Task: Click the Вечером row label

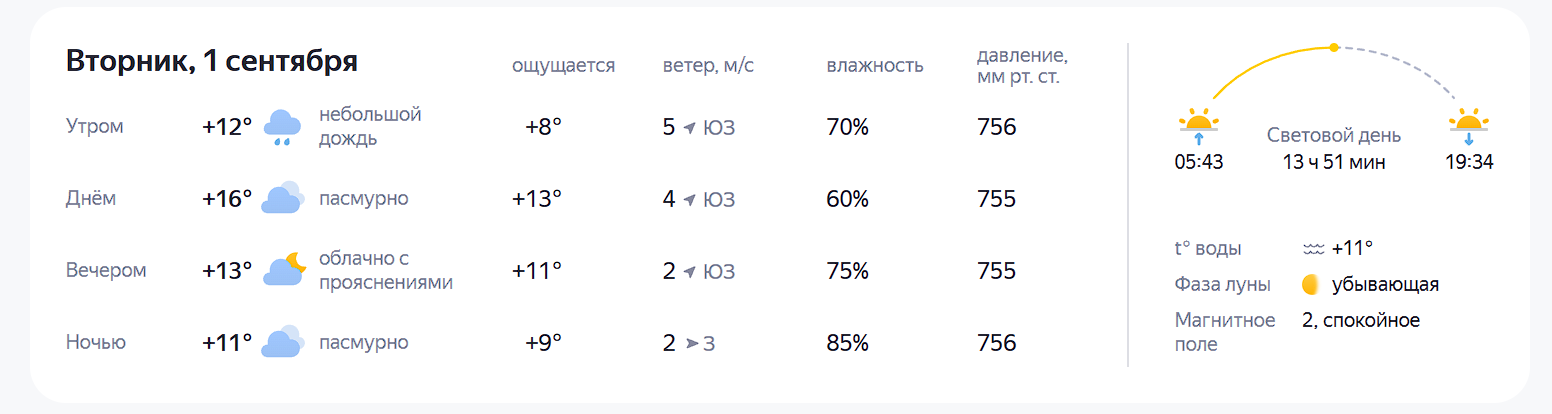Action: [106, 271]
